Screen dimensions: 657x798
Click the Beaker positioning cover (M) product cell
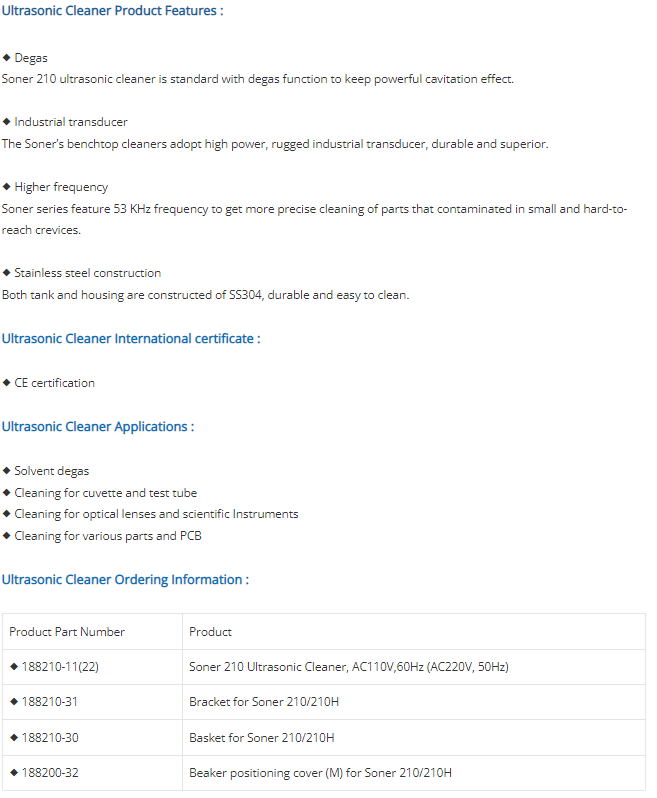tap(320, 772)
